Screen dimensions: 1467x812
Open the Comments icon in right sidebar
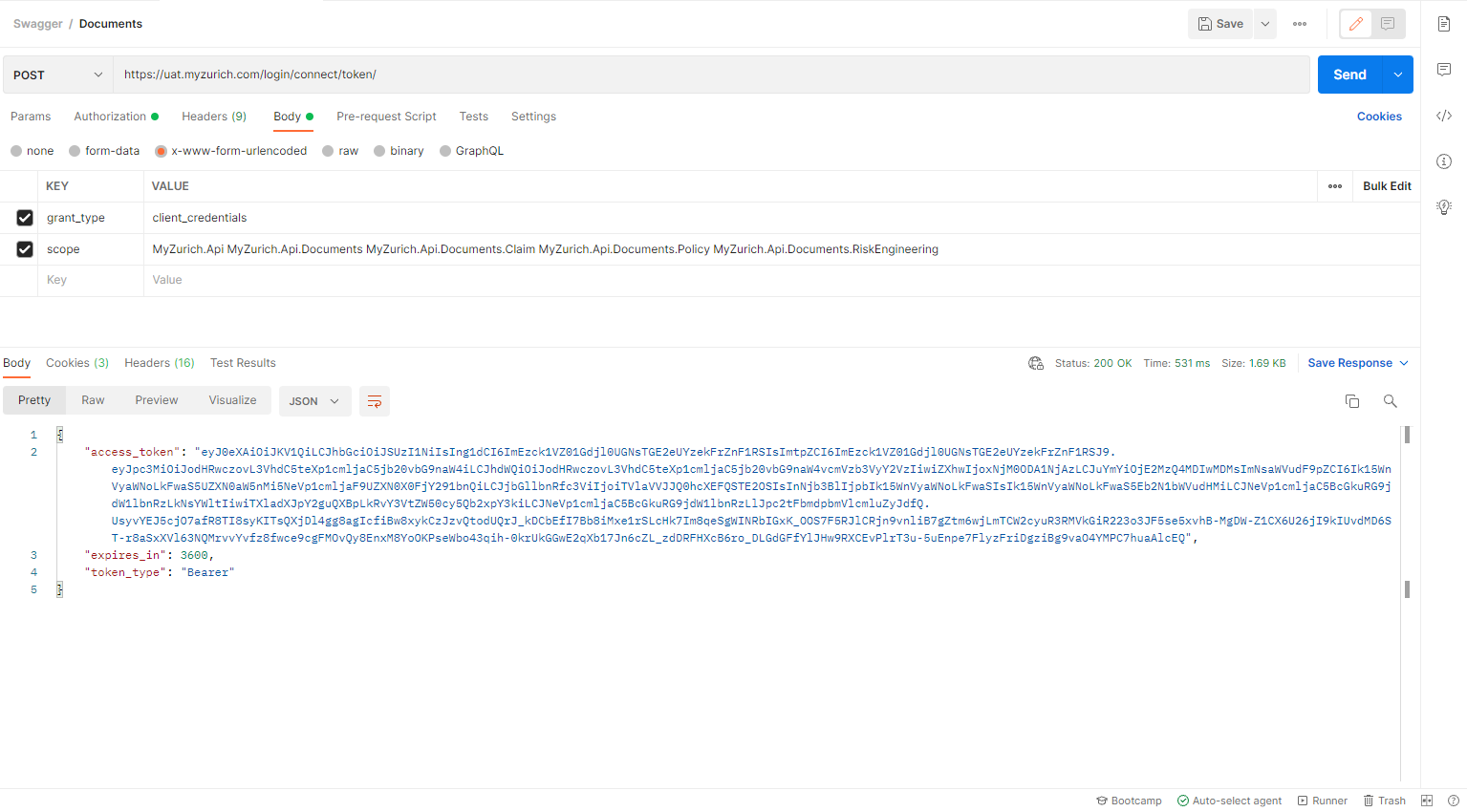(x=1444, y=70)
